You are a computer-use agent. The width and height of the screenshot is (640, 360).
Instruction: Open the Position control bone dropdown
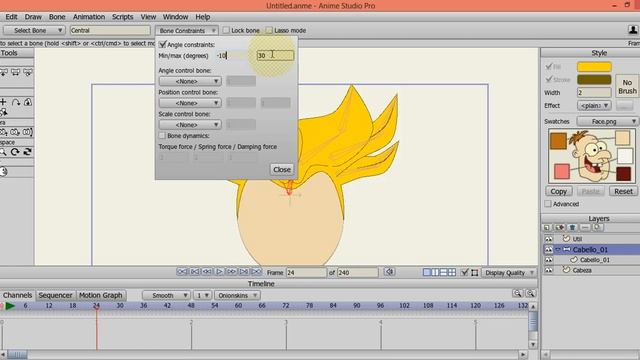click(190, 103)
